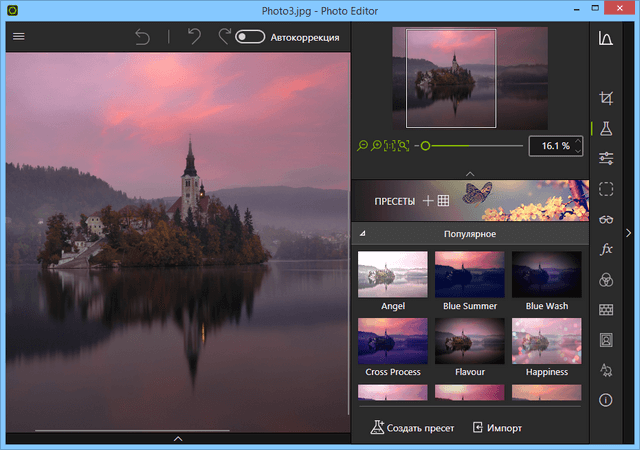Screen dimensions: 640x450
Task: Click the Создать пресет button
Action: click(x=412, y=428)
